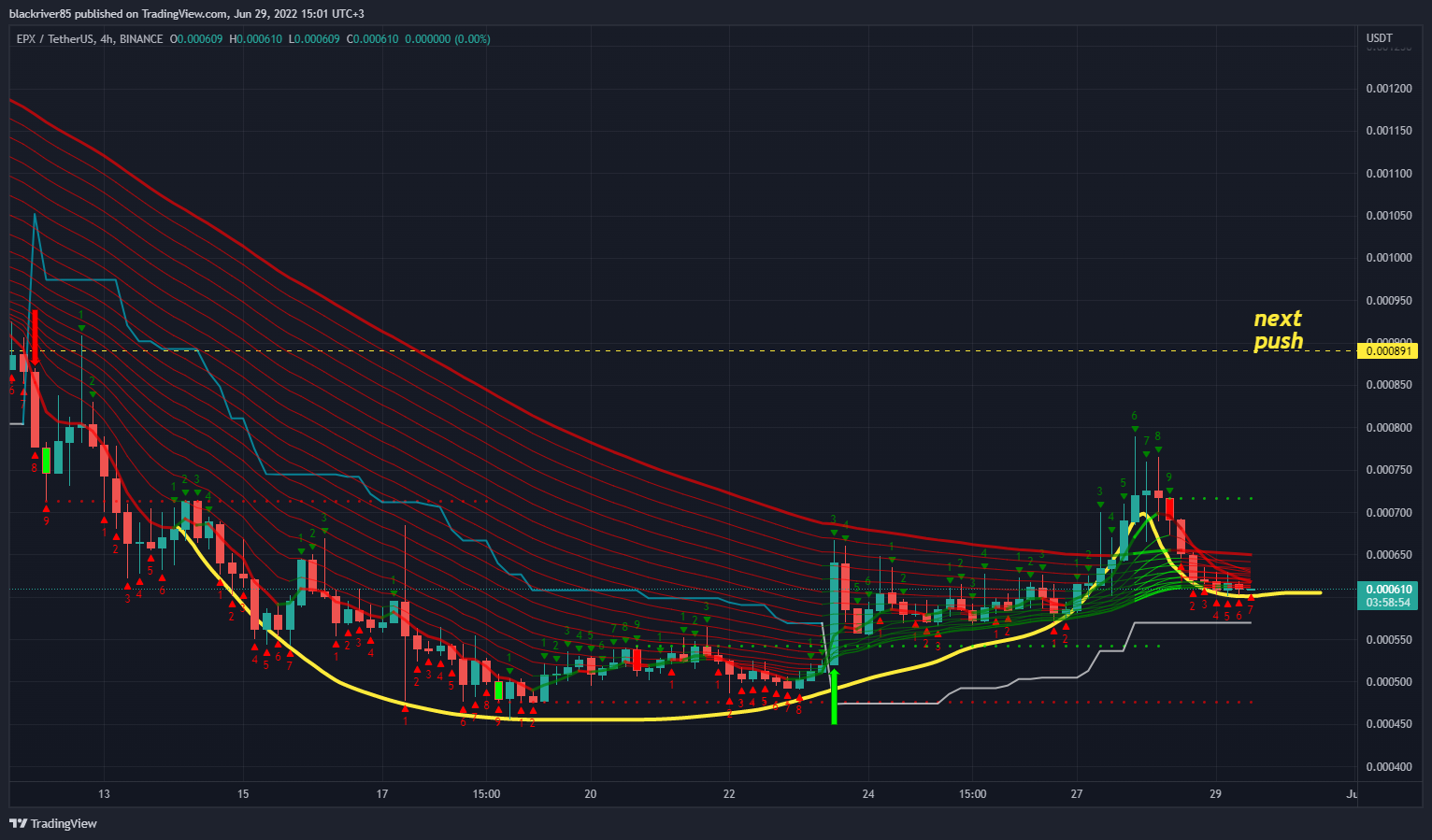Click the 0.000700 price axis label

pos(1388,513)
